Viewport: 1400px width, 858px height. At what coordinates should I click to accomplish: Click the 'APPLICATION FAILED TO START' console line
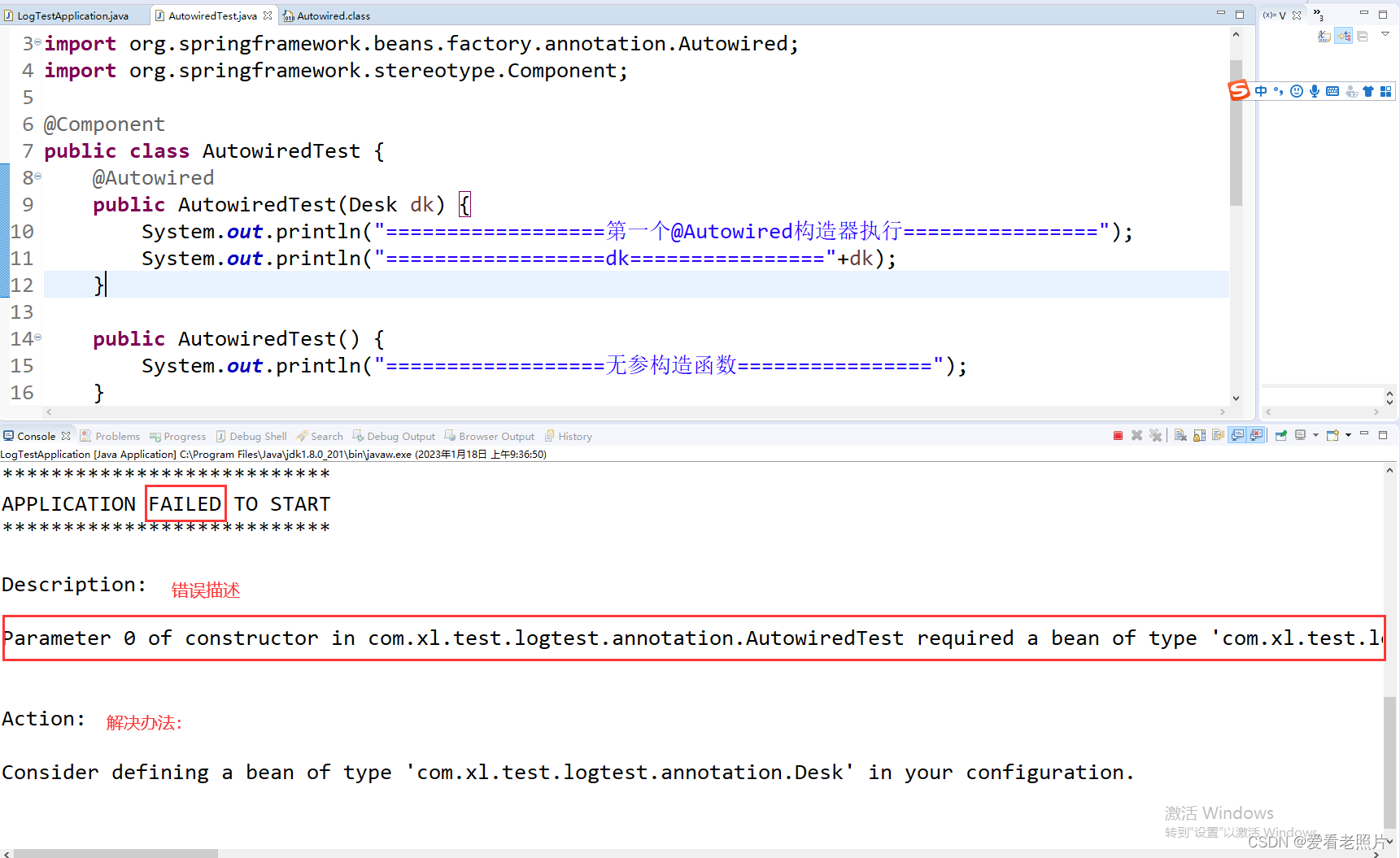[166, 504]
